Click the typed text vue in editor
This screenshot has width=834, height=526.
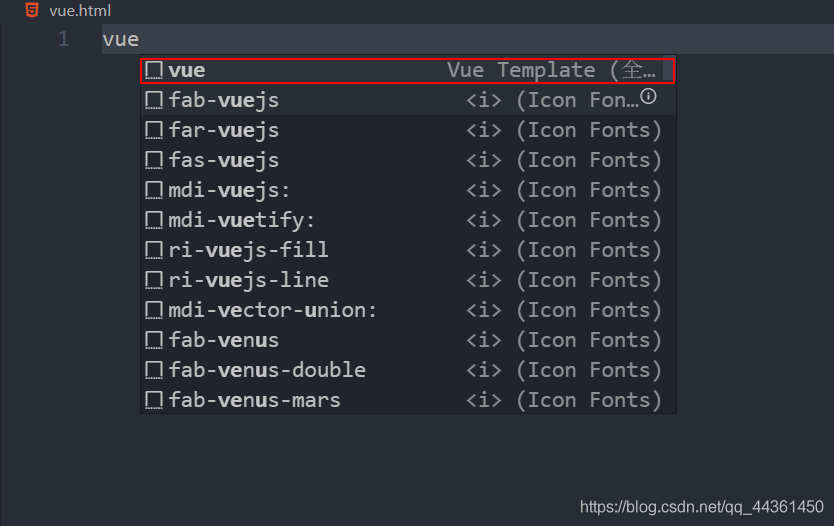(x=120, y=40)
